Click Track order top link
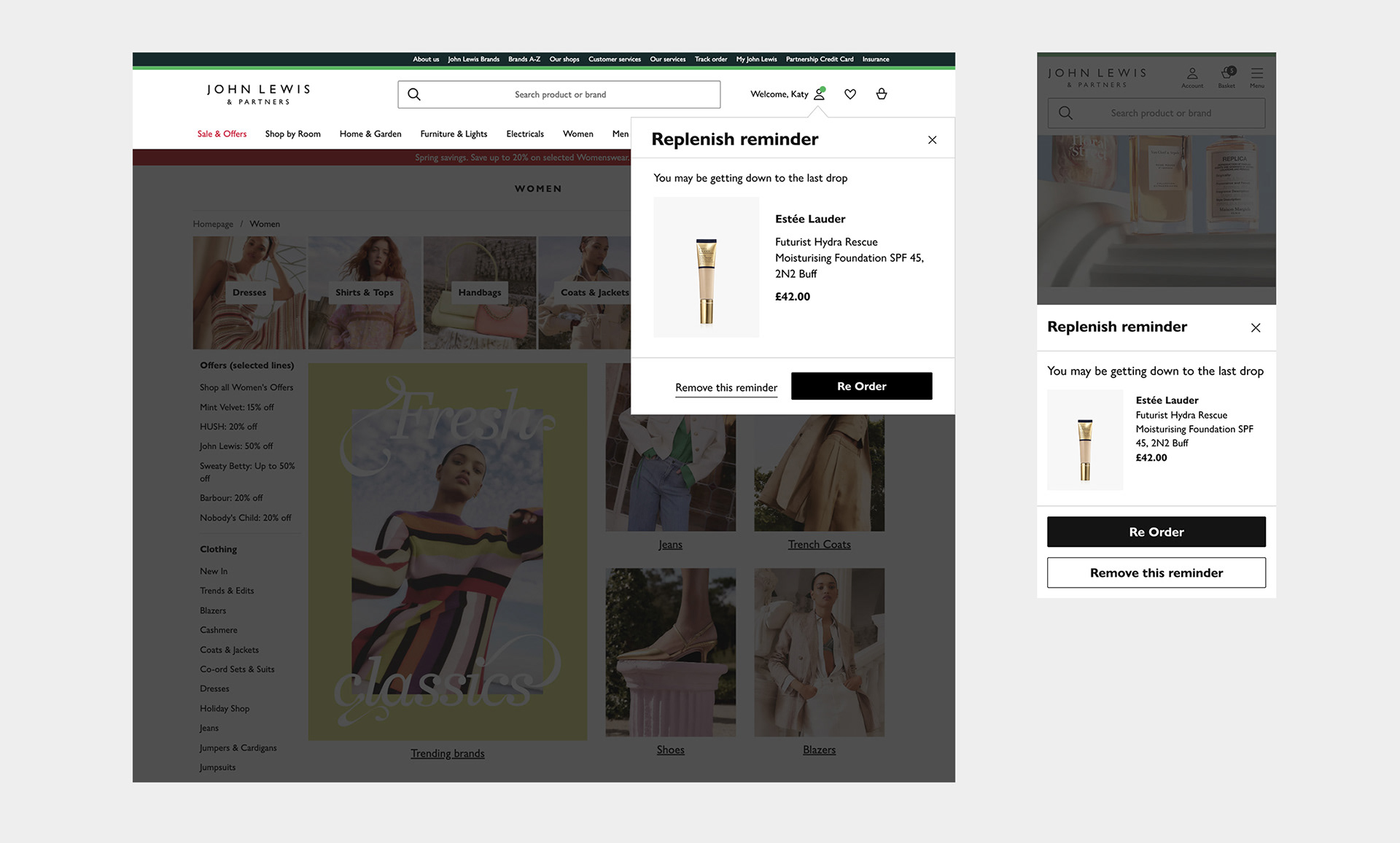 pos(711,59)
